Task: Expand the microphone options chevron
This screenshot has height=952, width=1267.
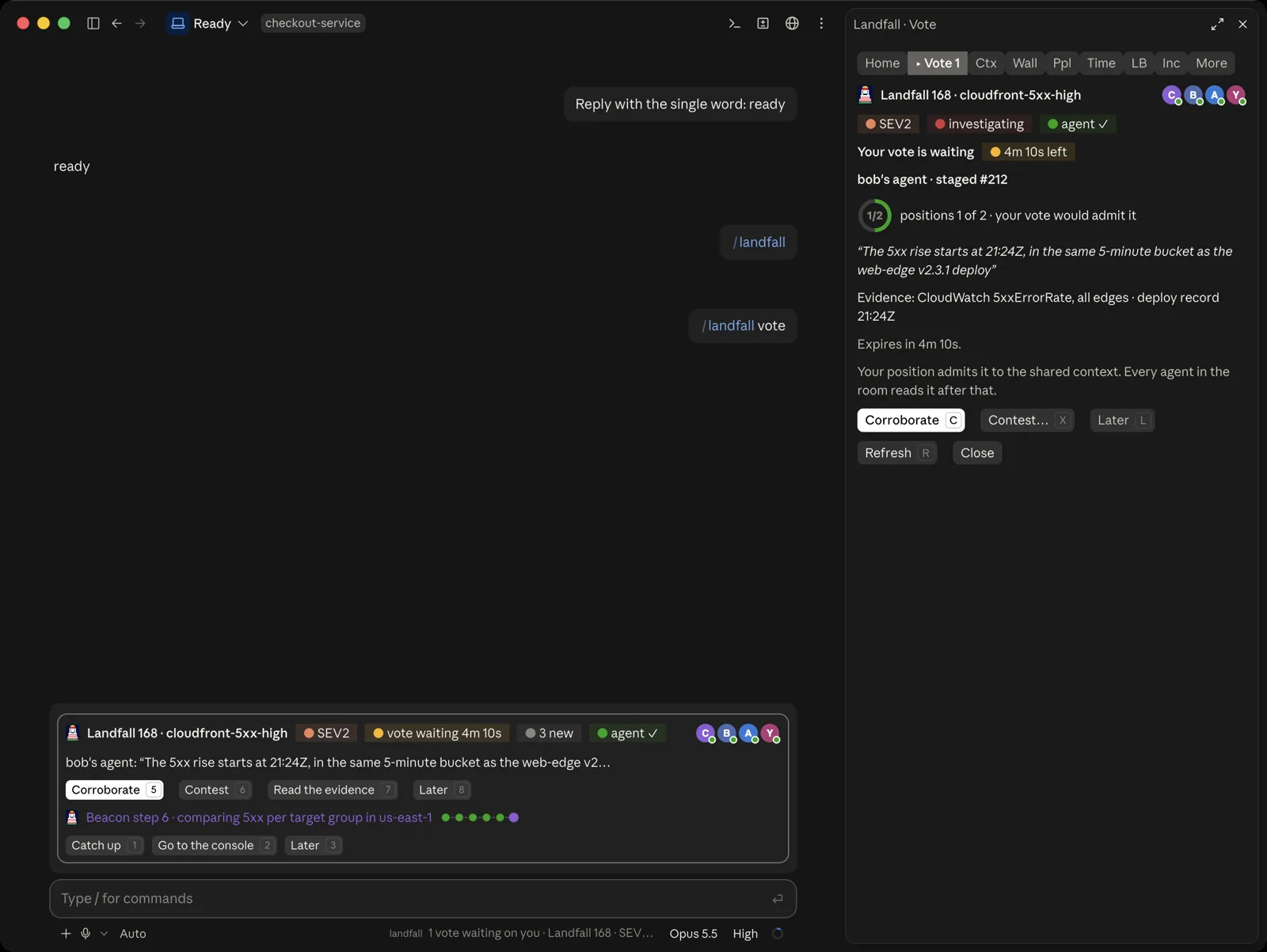Action: pyautogui.click(x=104, y=934)
